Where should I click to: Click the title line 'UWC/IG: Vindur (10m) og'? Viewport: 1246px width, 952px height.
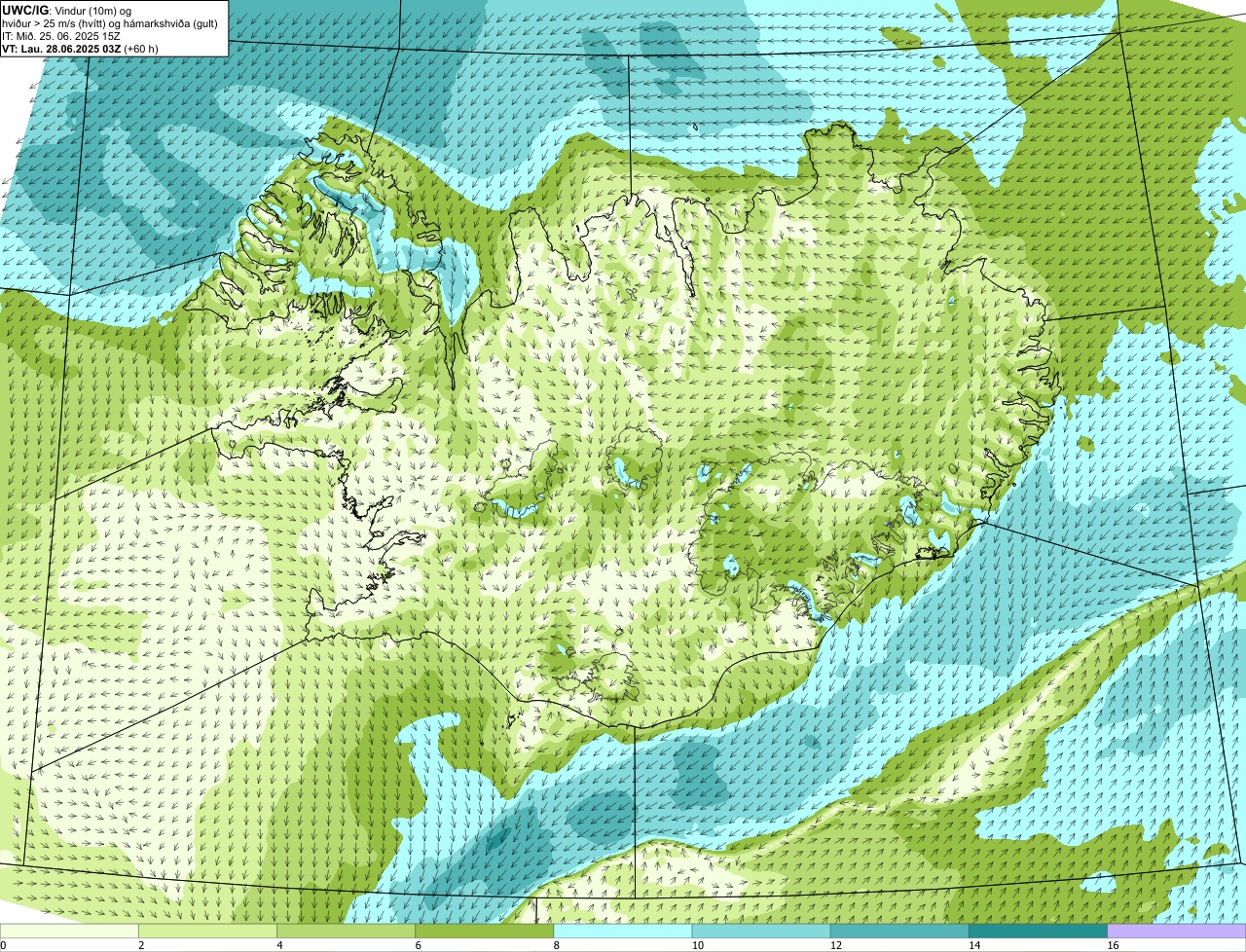coord(66,10)
